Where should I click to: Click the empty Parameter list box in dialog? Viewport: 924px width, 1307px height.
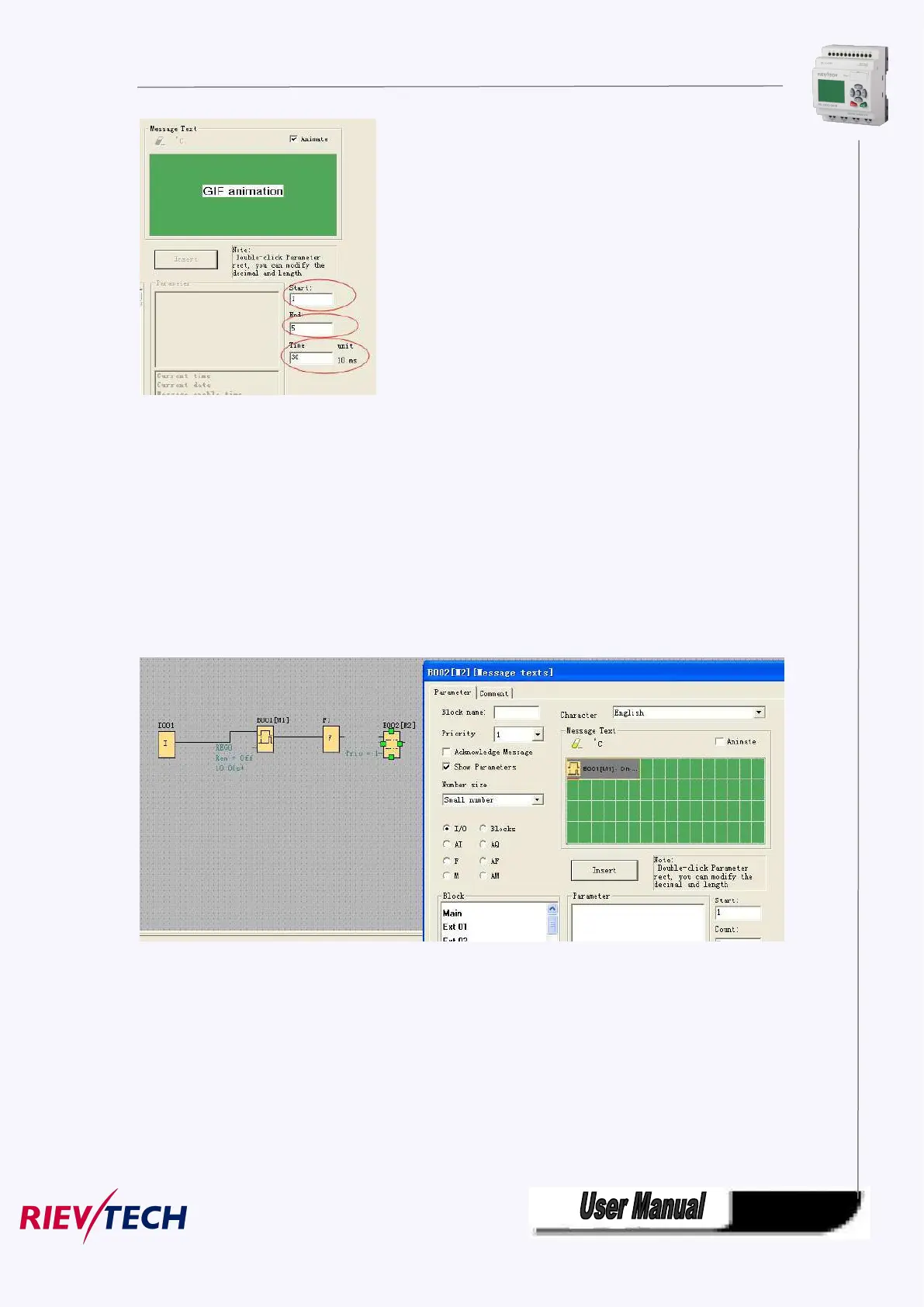point(638,923)
